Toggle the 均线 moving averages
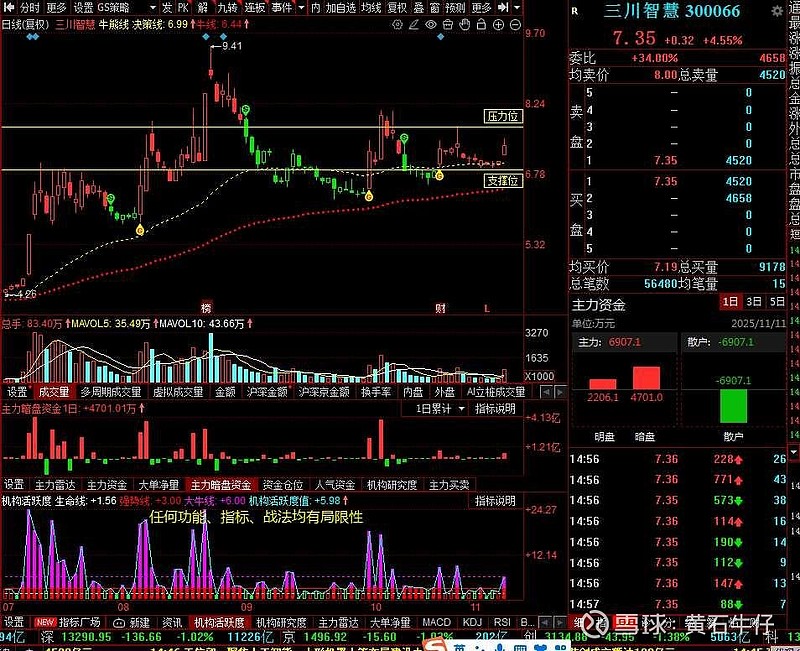 click(371, 8)
